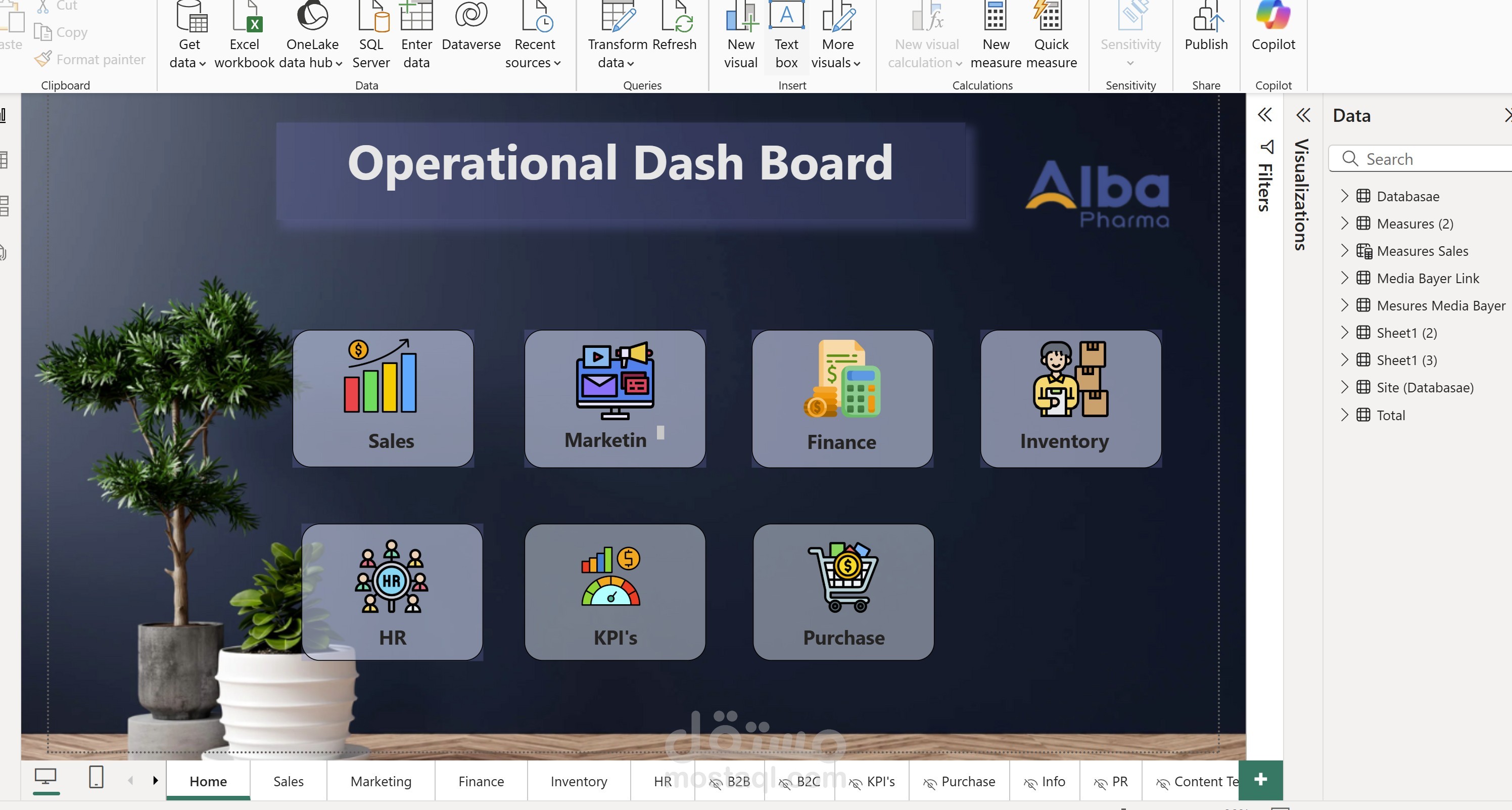
Task: Expand the Measures (2) table
Action: pyautogui.click(x=1345, y=223)
